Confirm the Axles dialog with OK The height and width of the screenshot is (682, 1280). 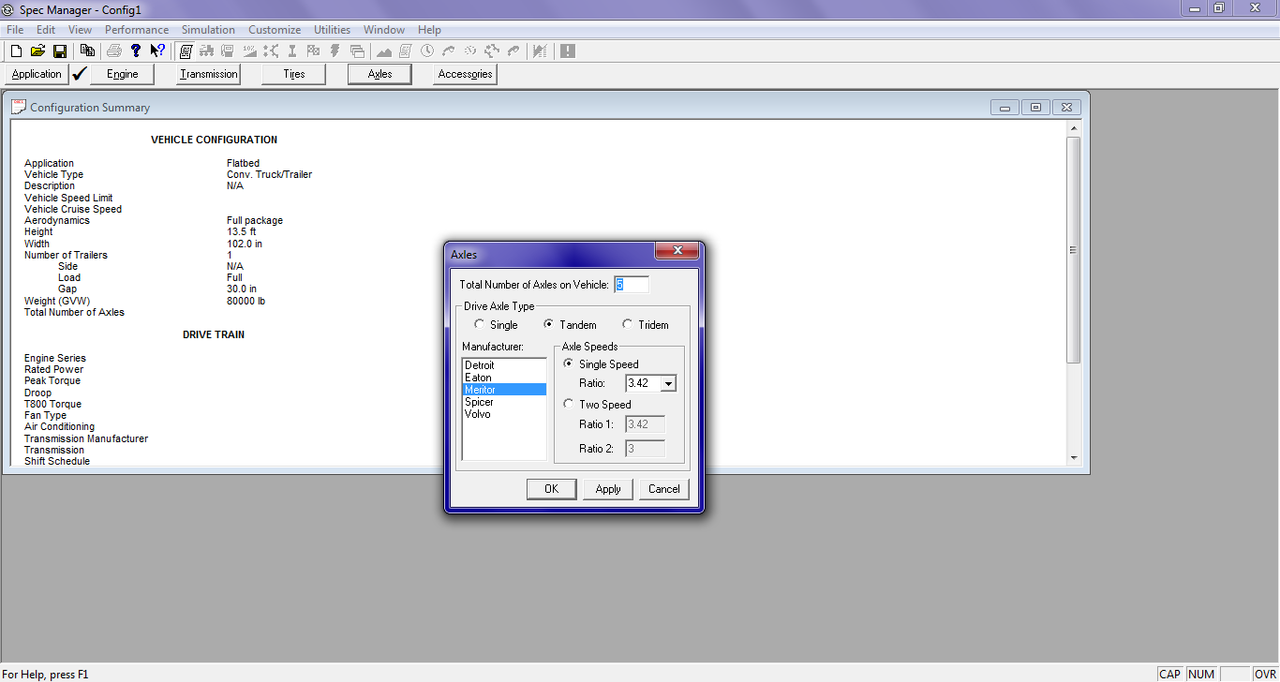[551, 489]
